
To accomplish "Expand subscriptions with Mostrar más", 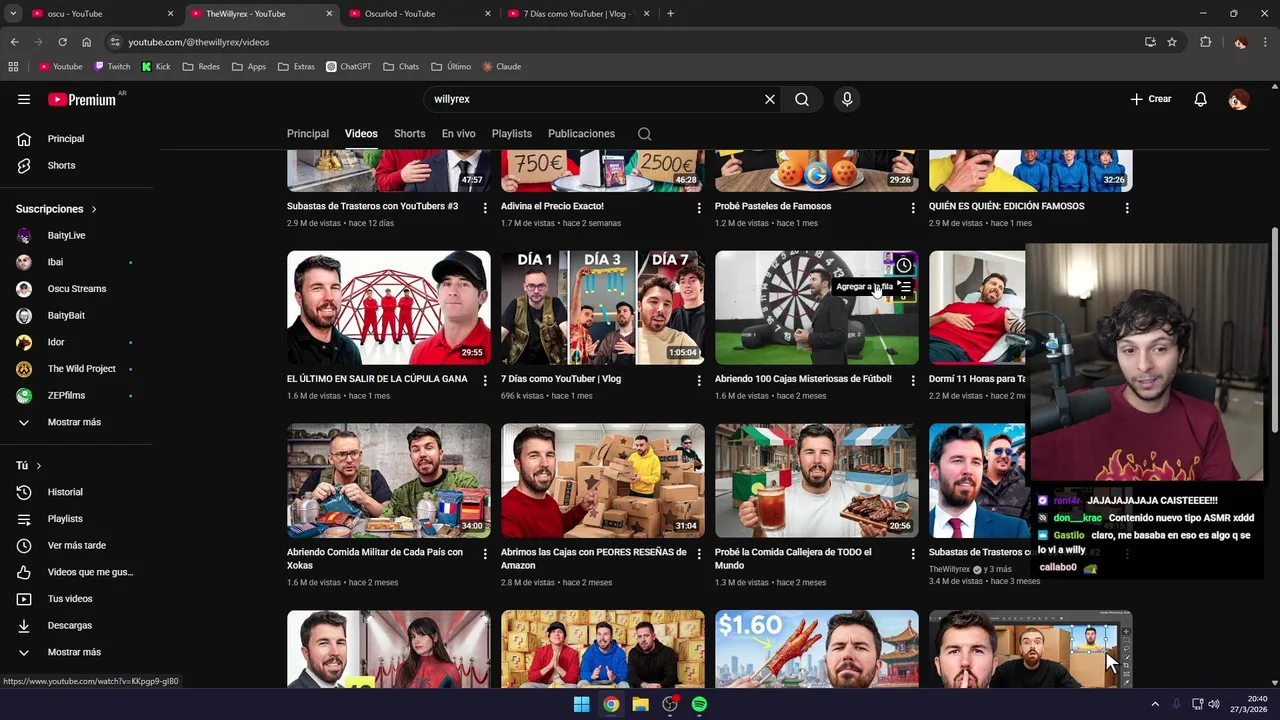I will coord(76,422).
